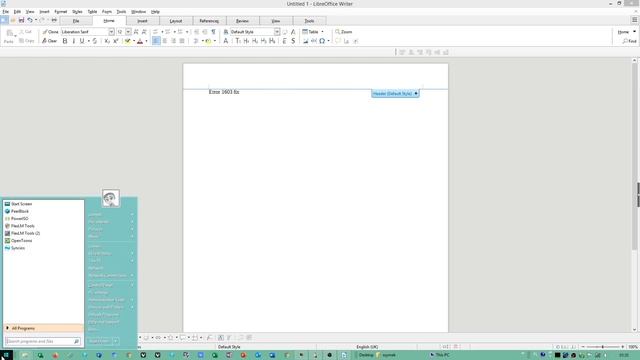Expand the font color dropdown arrow
The image size is (640, 360).
coord(146,41)
